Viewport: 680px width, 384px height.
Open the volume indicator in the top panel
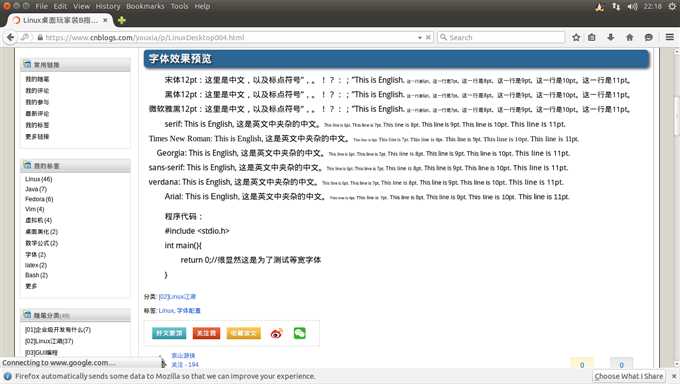pos(632,6)
